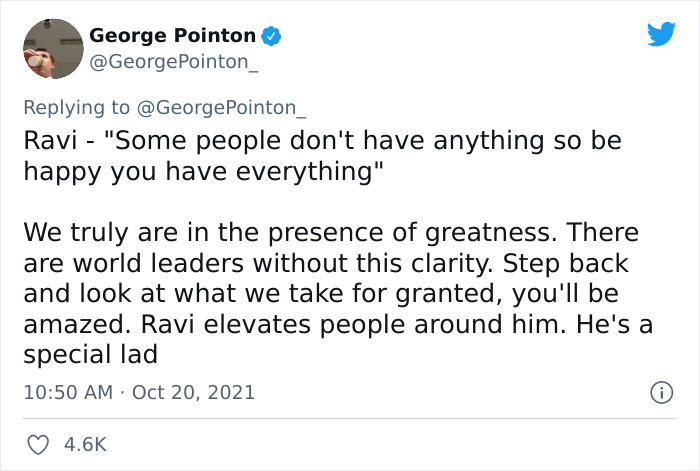The height and width of the screenshot is (471, 700).
Task: Click the Twitter bird logo
Action: point(661,34)
